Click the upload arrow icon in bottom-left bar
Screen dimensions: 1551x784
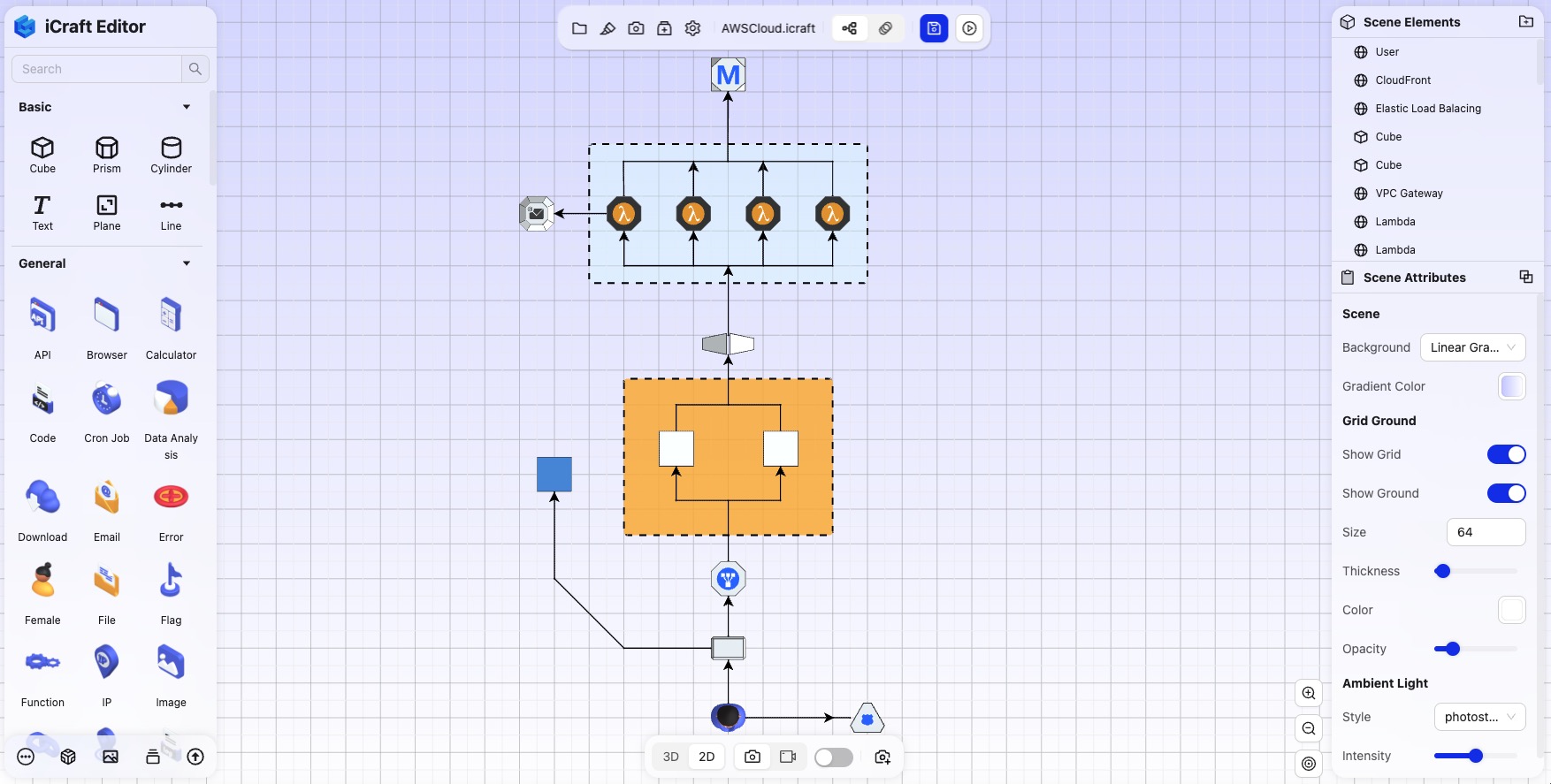click(x=195, y=757)
